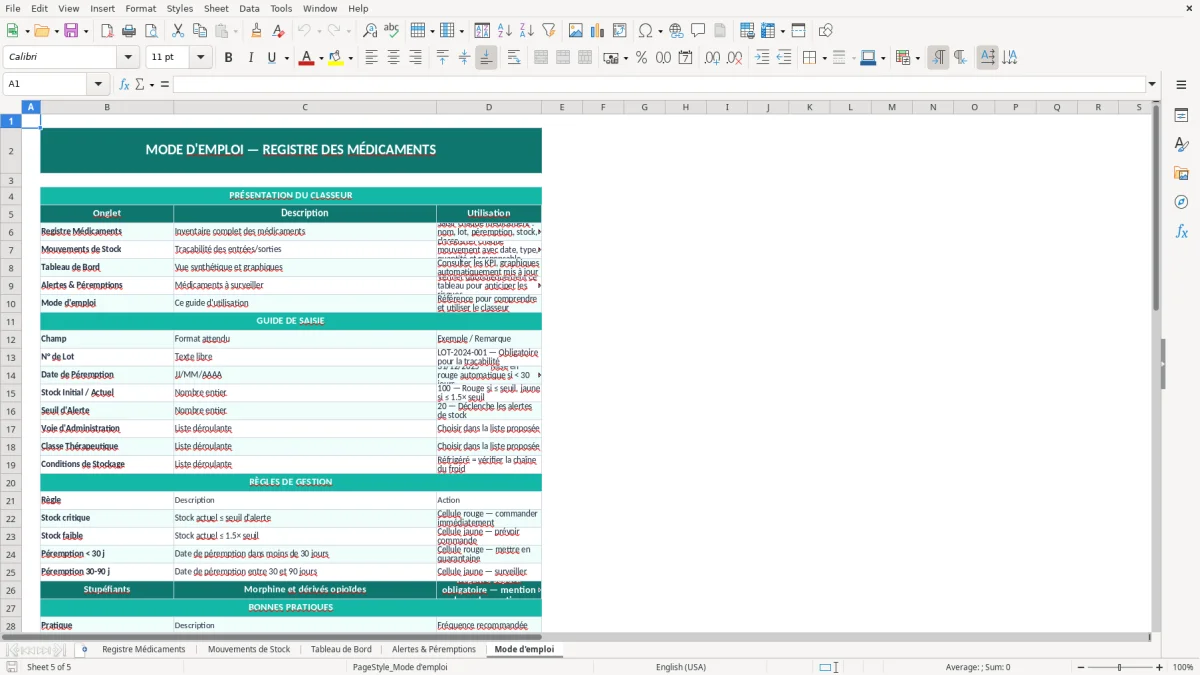Toggle Print Preview

151,31
